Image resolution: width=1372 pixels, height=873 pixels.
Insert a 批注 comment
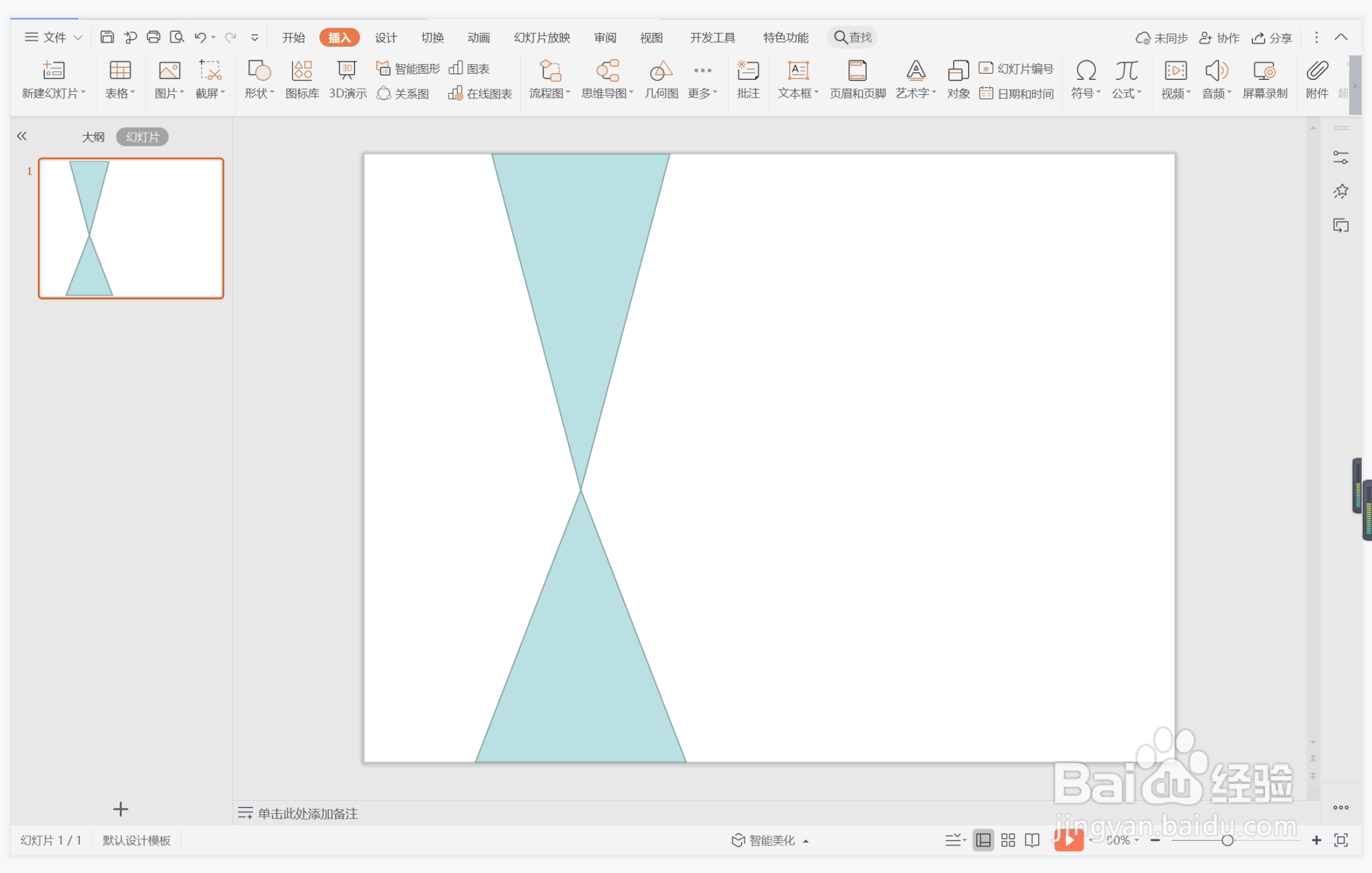tap(747, 80)
